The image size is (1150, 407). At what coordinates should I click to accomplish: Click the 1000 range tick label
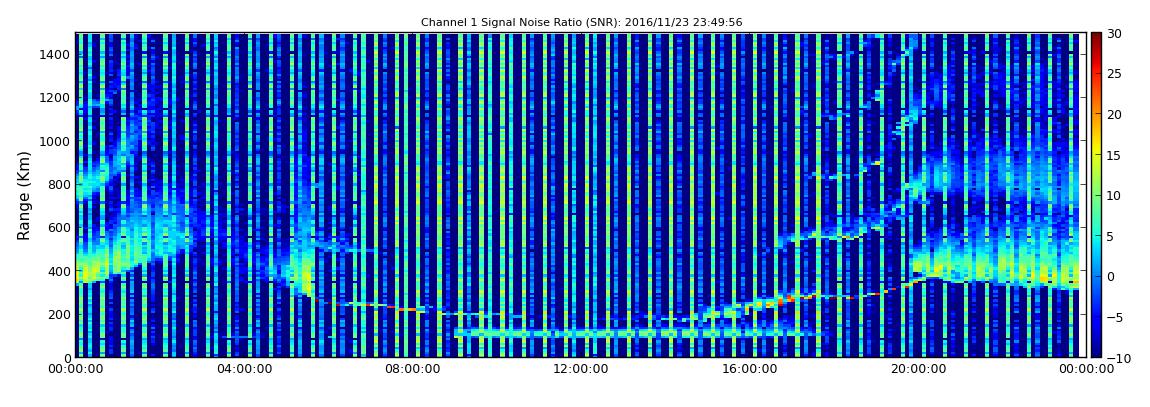[56, 141]
